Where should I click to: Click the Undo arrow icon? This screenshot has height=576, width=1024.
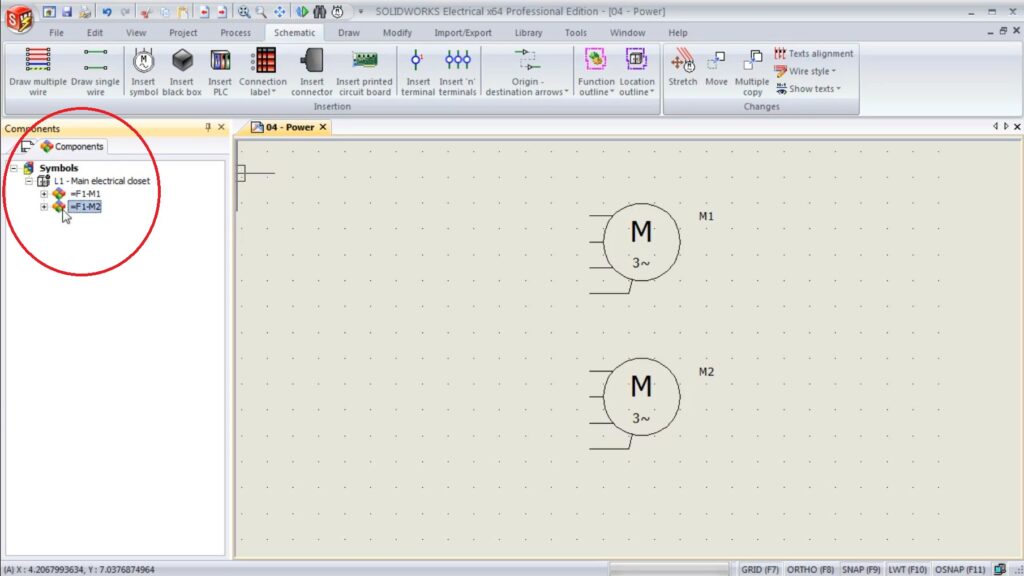[x=106, y=12]
